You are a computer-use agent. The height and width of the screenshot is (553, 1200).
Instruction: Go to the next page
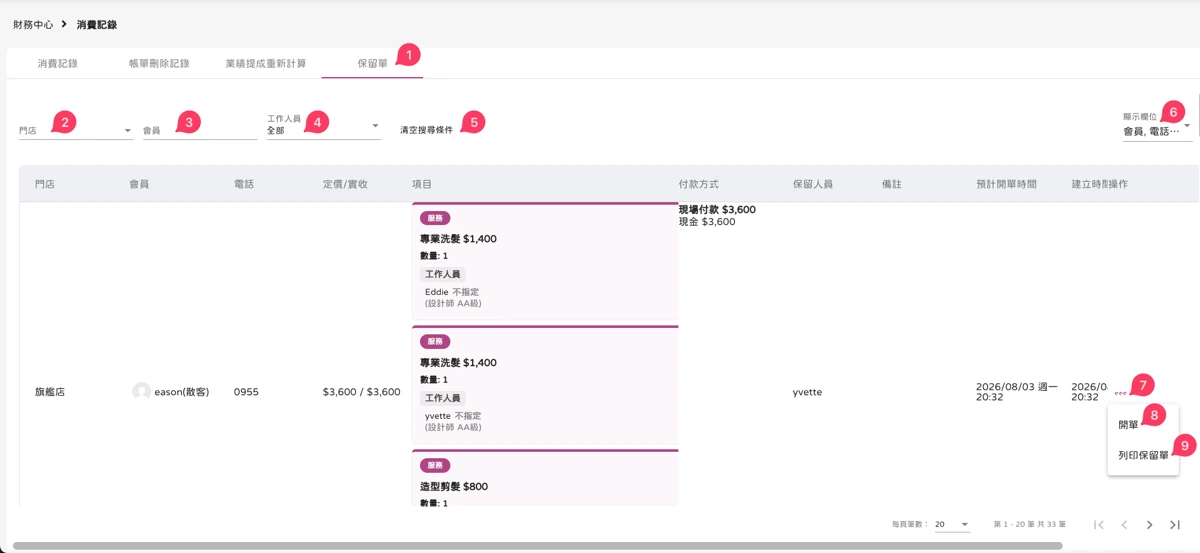click(x=1150, y=524)
